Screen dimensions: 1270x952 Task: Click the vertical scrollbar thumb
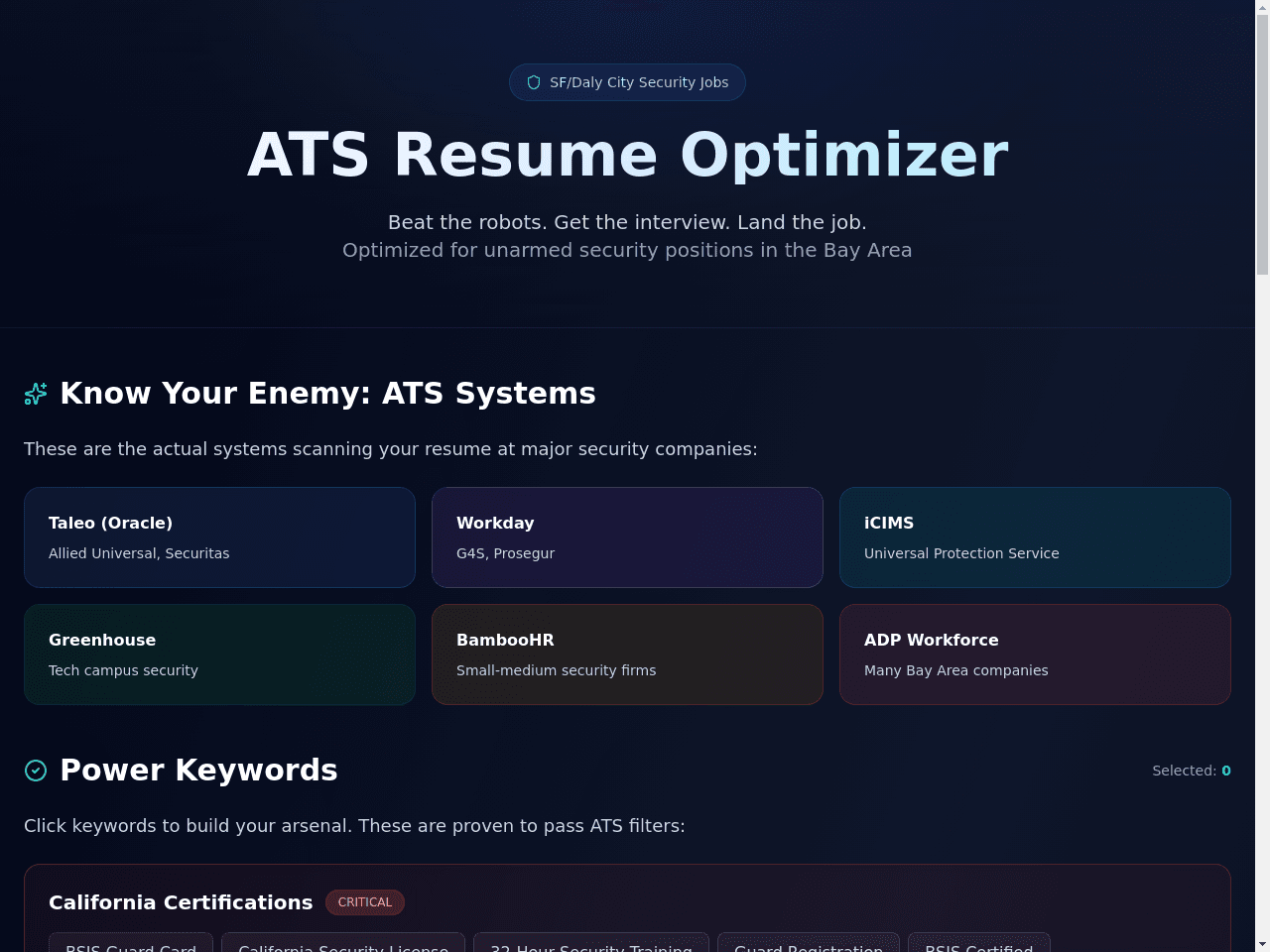1262,144
